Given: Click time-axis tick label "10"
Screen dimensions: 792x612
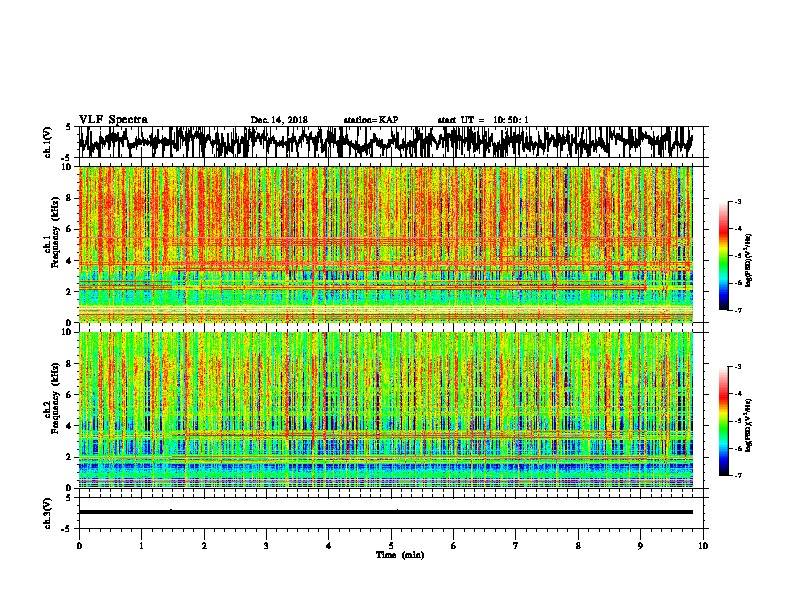Looking at the screenshot, I should (x=703, y=546).
